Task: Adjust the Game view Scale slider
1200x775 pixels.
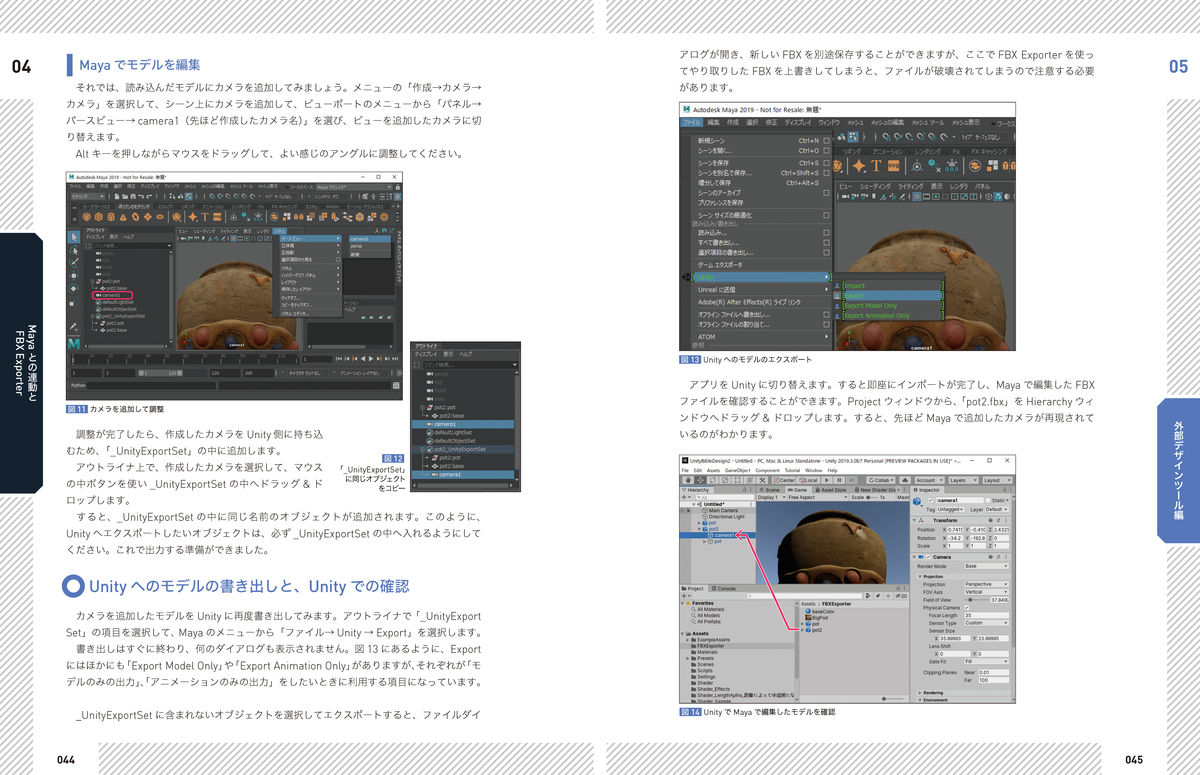Action: [x=872, y=497]
